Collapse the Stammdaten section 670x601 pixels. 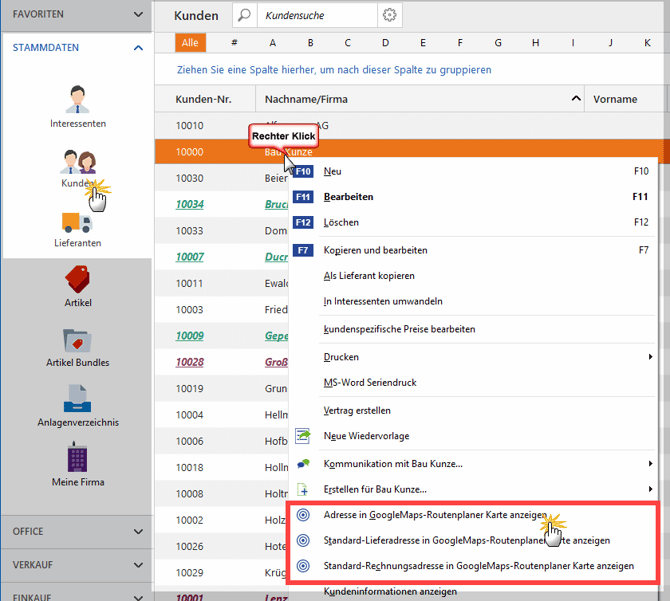pyautogui.click(x=137, y=47)
